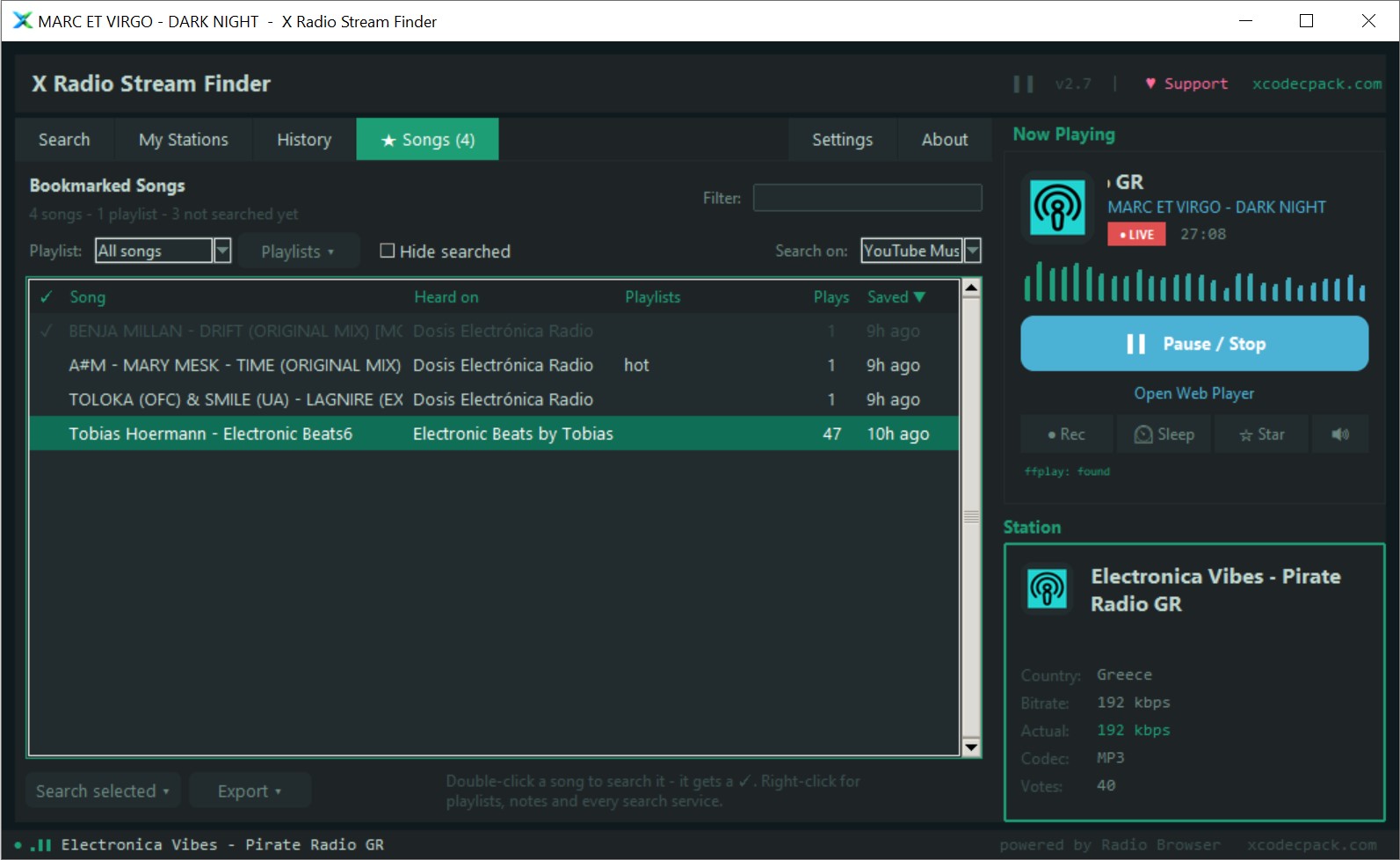Open the About tab
The image size is (1400, 860).
pos(945,140)
